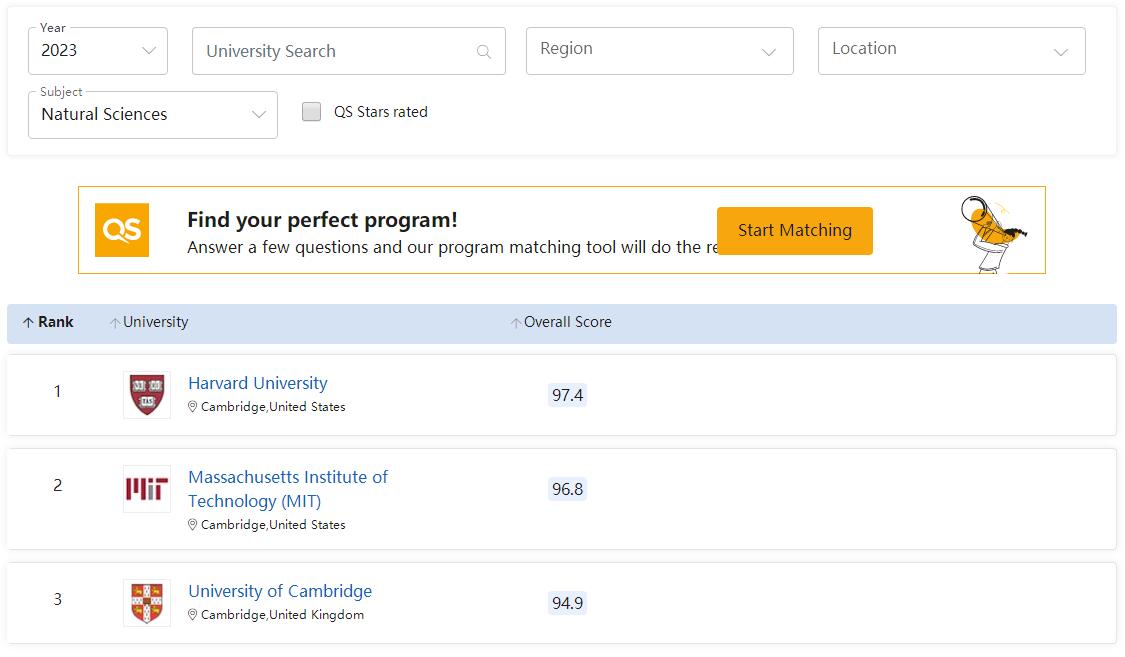Open the Year 2023 dropdown
The width and height of the screenshot is (1125, 657).
coord(98,51)
